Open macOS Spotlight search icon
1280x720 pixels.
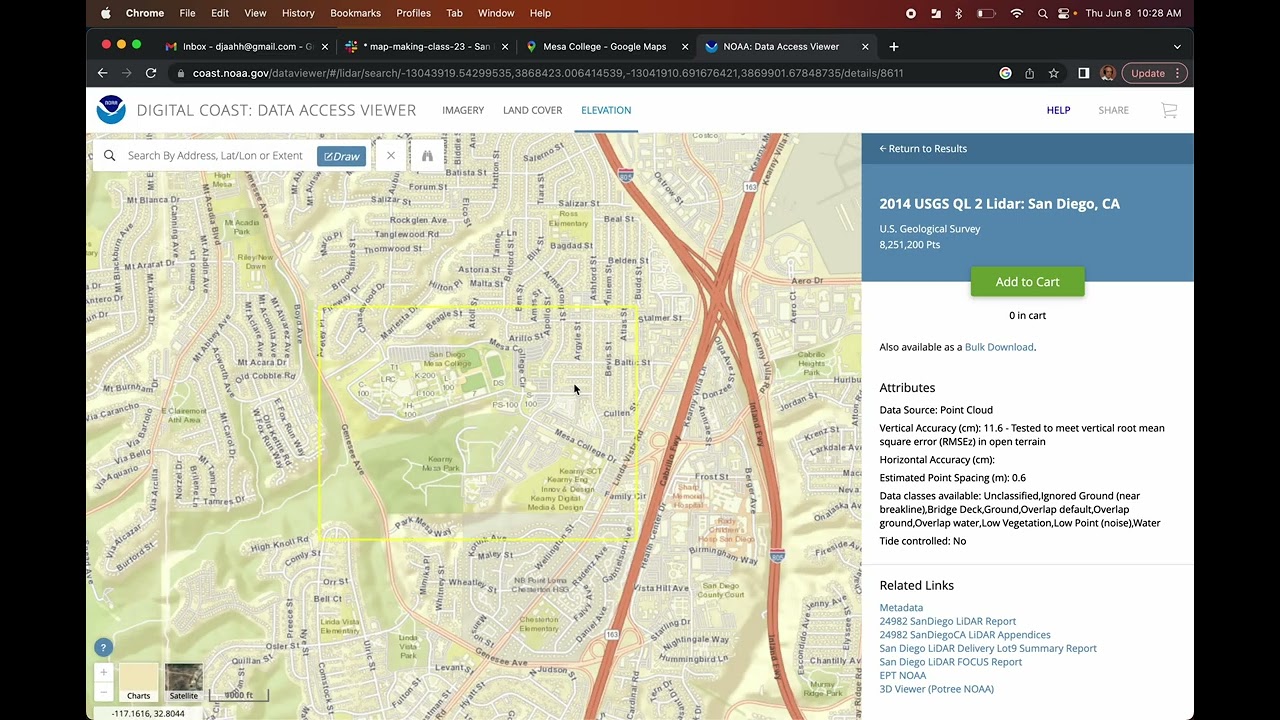point(1042,13)
